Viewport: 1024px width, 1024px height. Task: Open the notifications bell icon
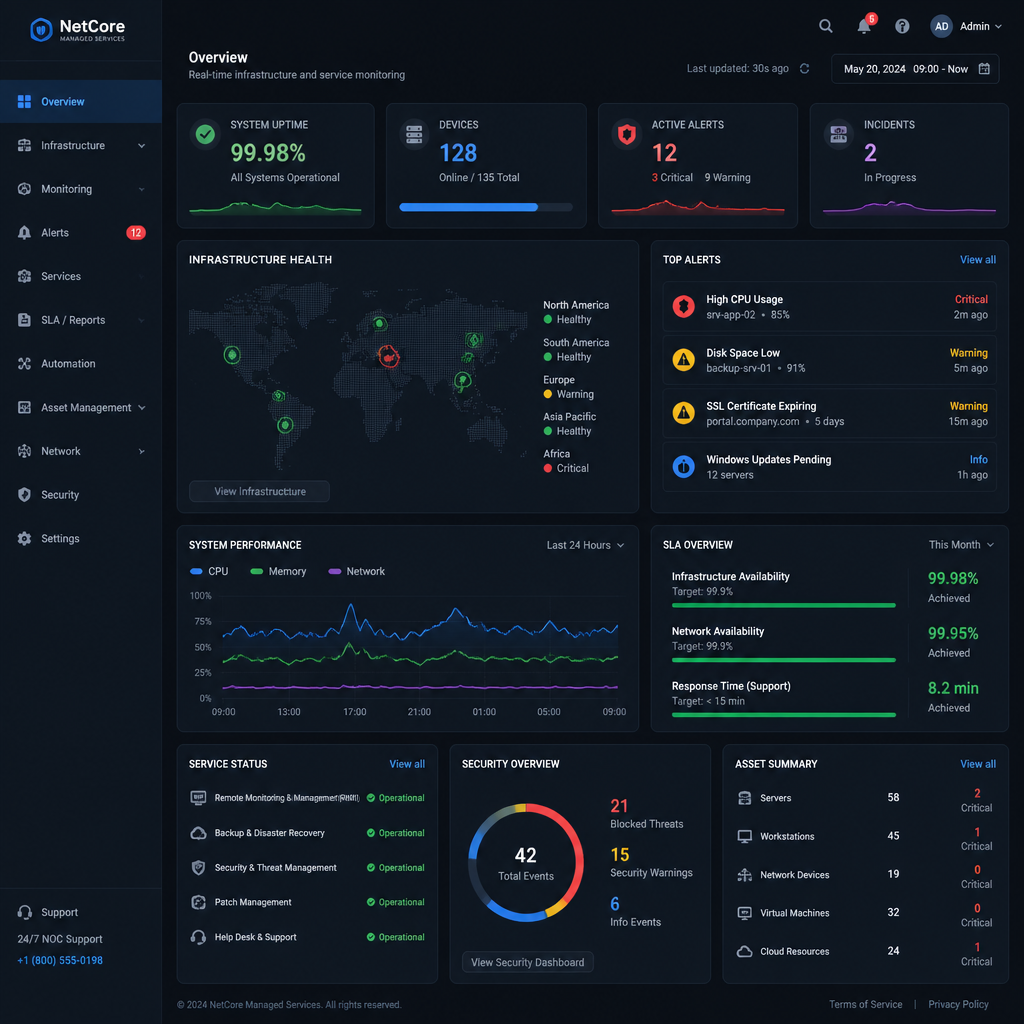(865, 25)
